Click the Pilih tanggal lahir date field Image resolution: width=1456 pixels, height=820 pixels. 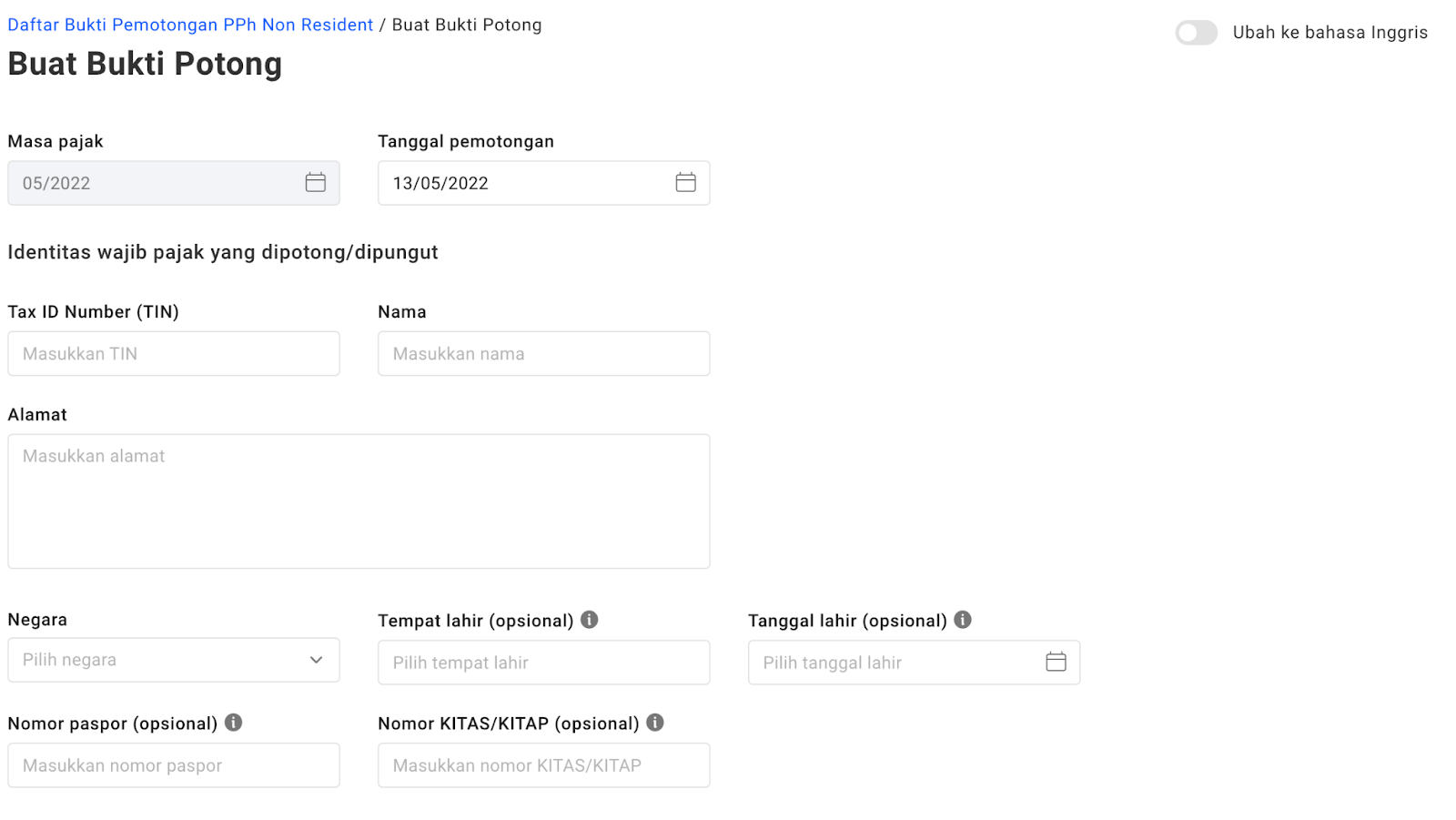892,663
